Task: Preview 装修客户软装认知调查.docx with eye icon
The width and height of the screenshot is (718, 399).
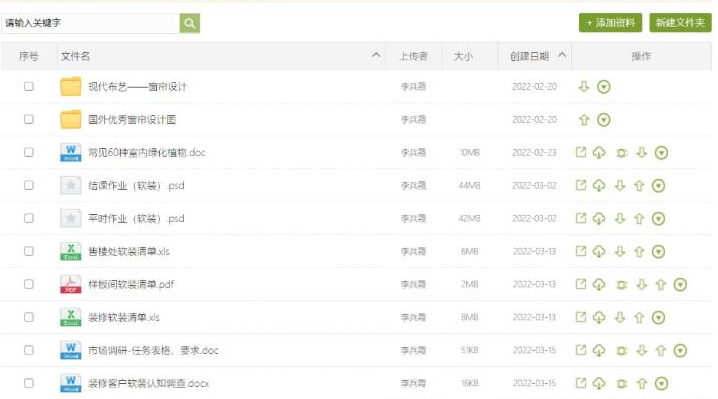Action: click(621, 384)
